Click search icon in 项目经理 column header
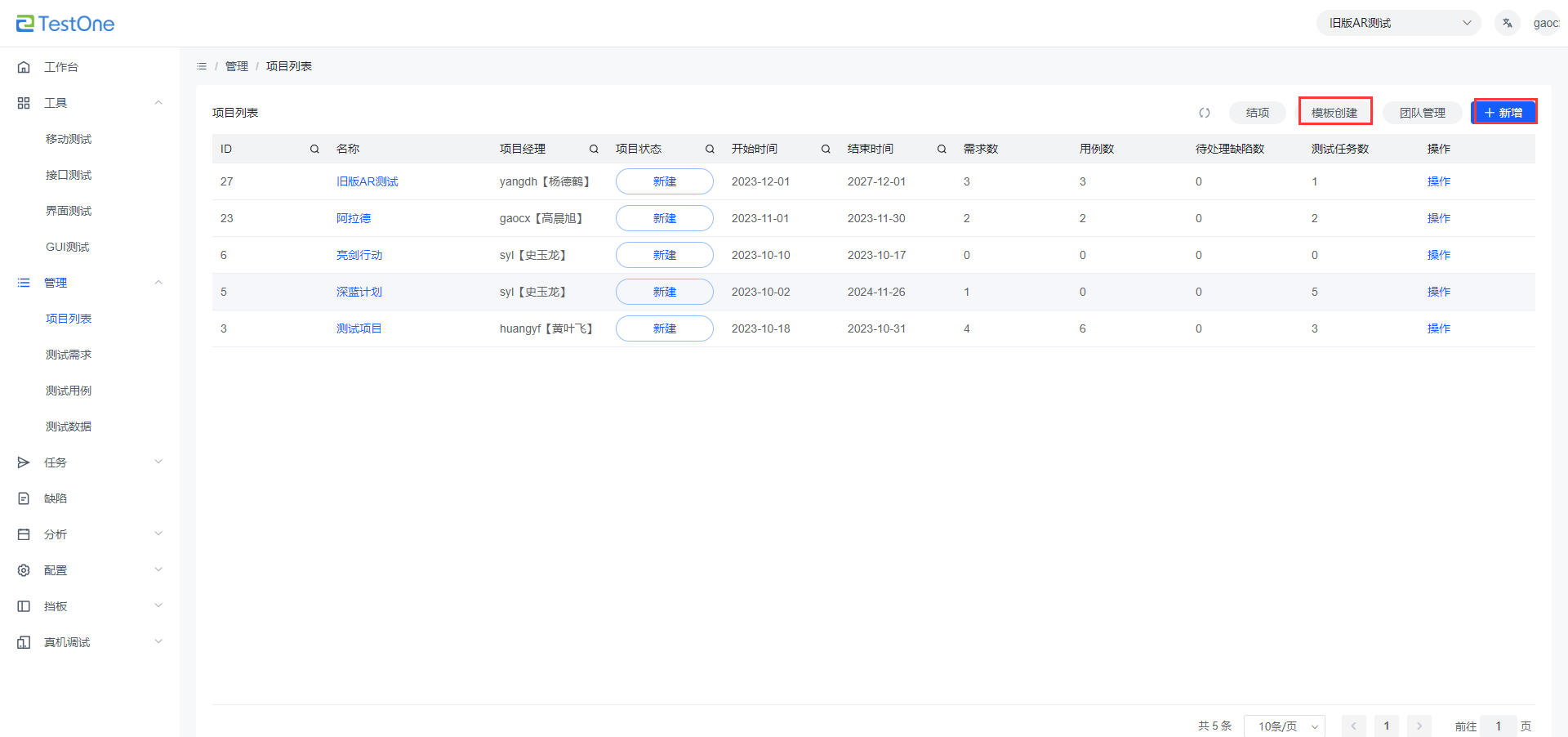The image size is (1568, 737). point(594,149)
